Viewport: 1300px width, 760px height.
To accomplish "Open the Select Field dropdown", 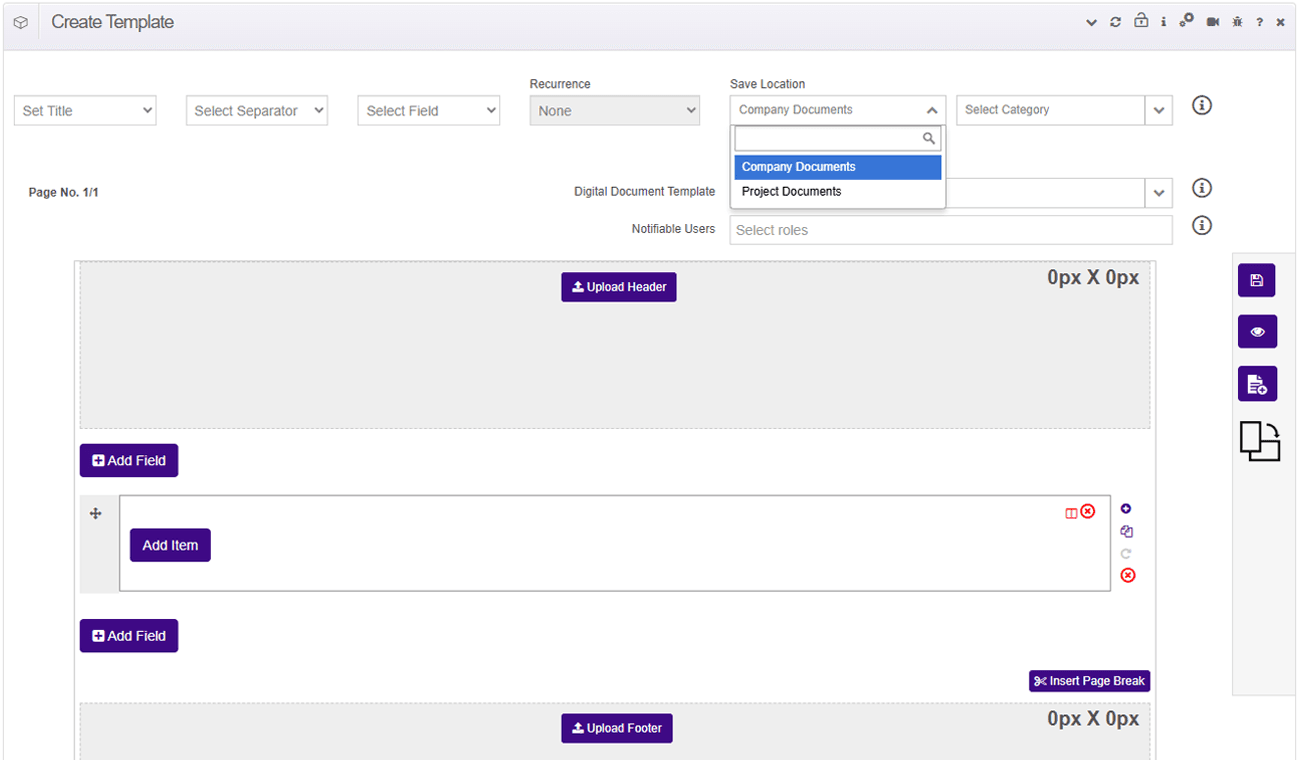I will click(429, 111).
